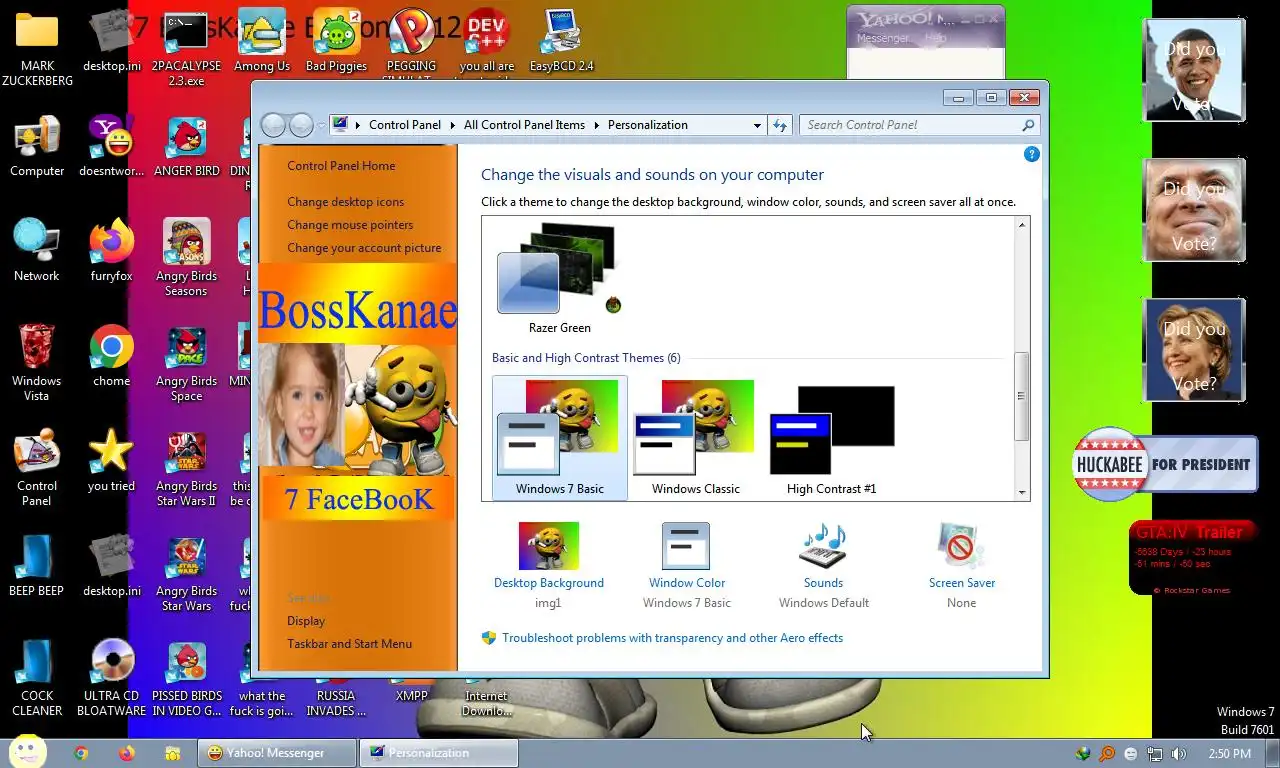Open Angry Birds Space shortcut
The height and width of the screenshot is (768, 1280).
pyautogui.click(x=187, y=364)
